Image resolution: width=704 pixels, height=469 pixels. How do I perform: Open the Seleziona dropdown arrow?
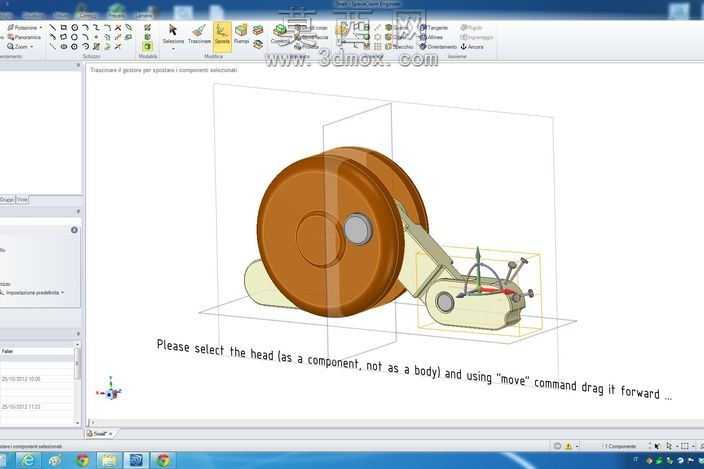pos(173,49)
